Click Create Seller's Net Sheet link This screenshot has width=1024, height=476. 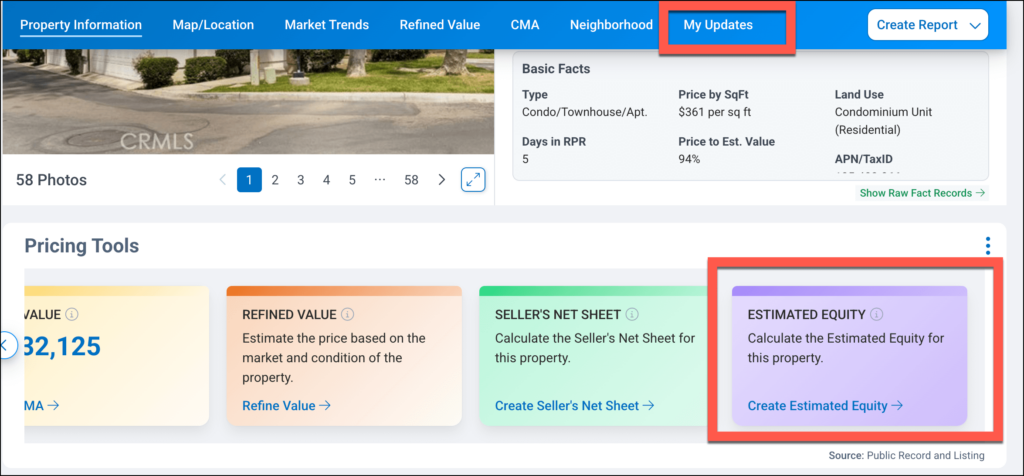pos(574,405)
